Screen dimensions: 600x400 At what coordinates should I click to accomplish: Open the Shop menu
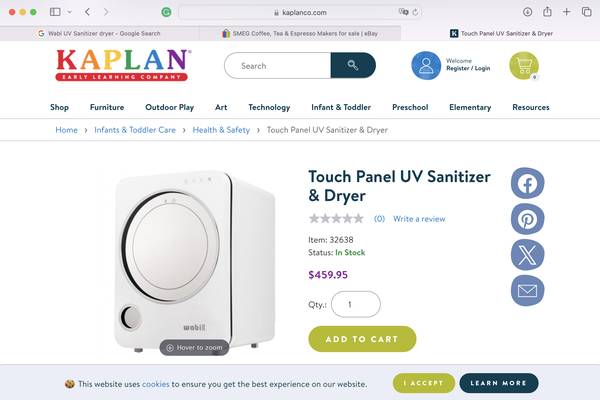[59, 107]
